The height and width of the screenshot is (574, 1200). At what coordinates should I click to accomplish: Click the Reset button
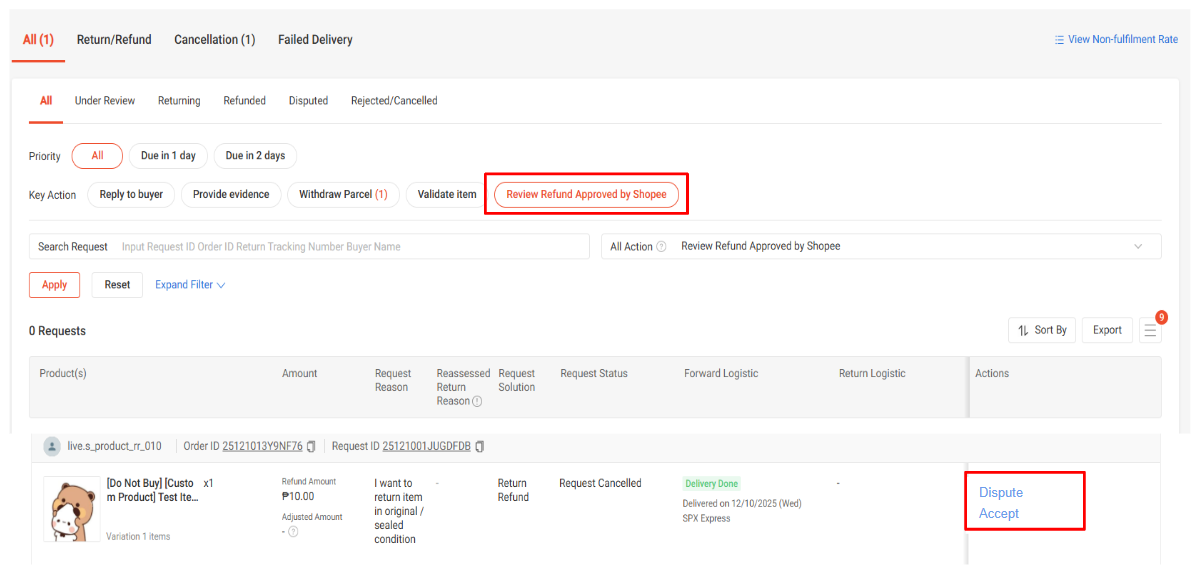click(117, 285)
